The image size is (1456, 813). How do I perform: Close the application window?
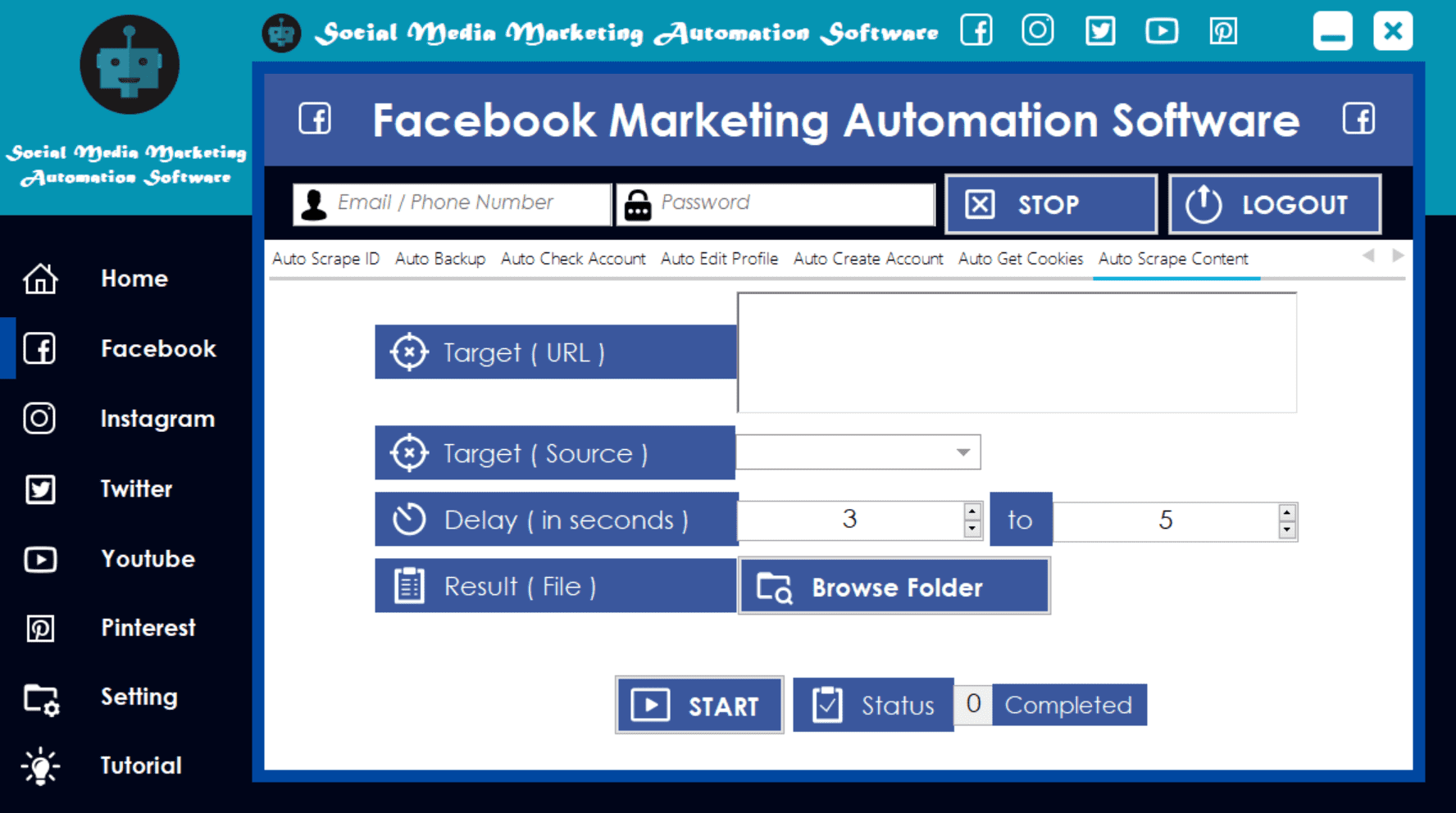tap(1393, 32)
